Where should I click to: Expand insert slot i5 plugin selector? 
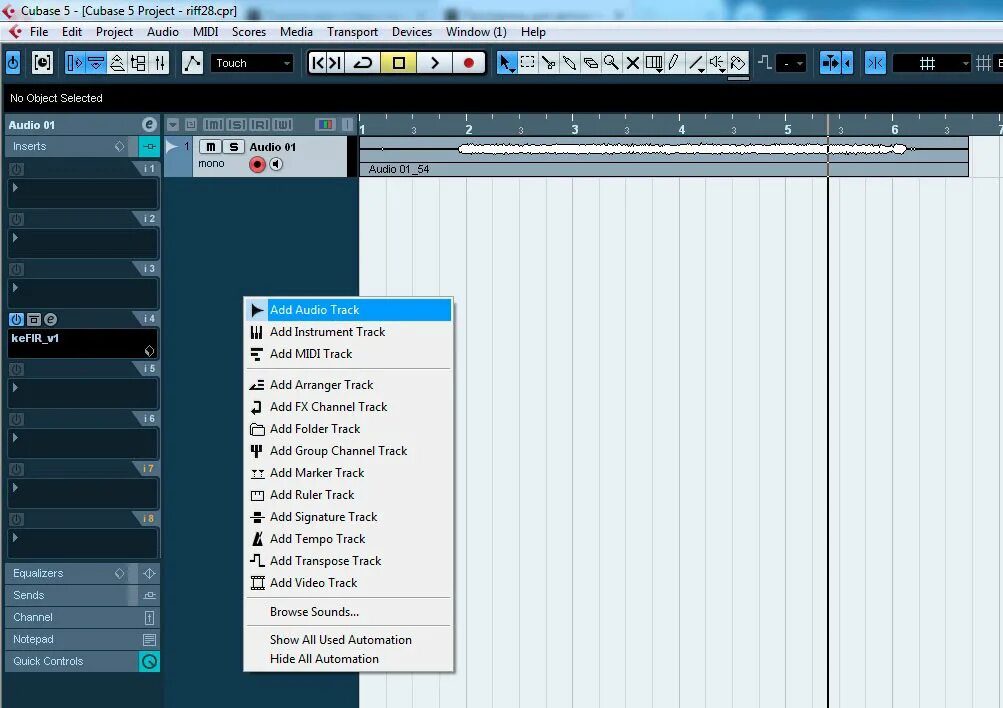coord(15,388)
